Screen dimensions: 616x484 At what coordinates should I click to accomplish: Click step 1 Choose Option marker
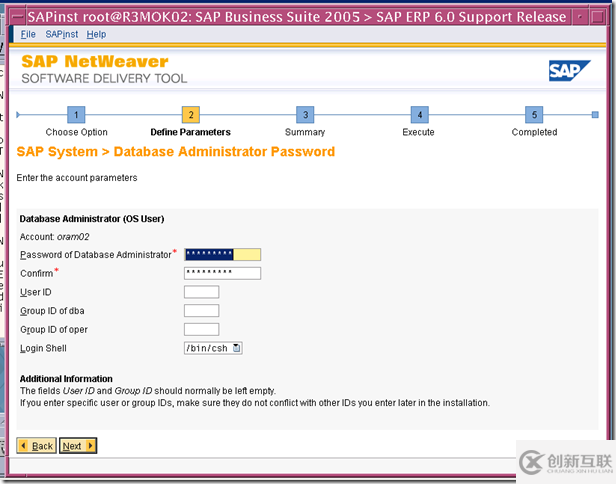point(76,115)
